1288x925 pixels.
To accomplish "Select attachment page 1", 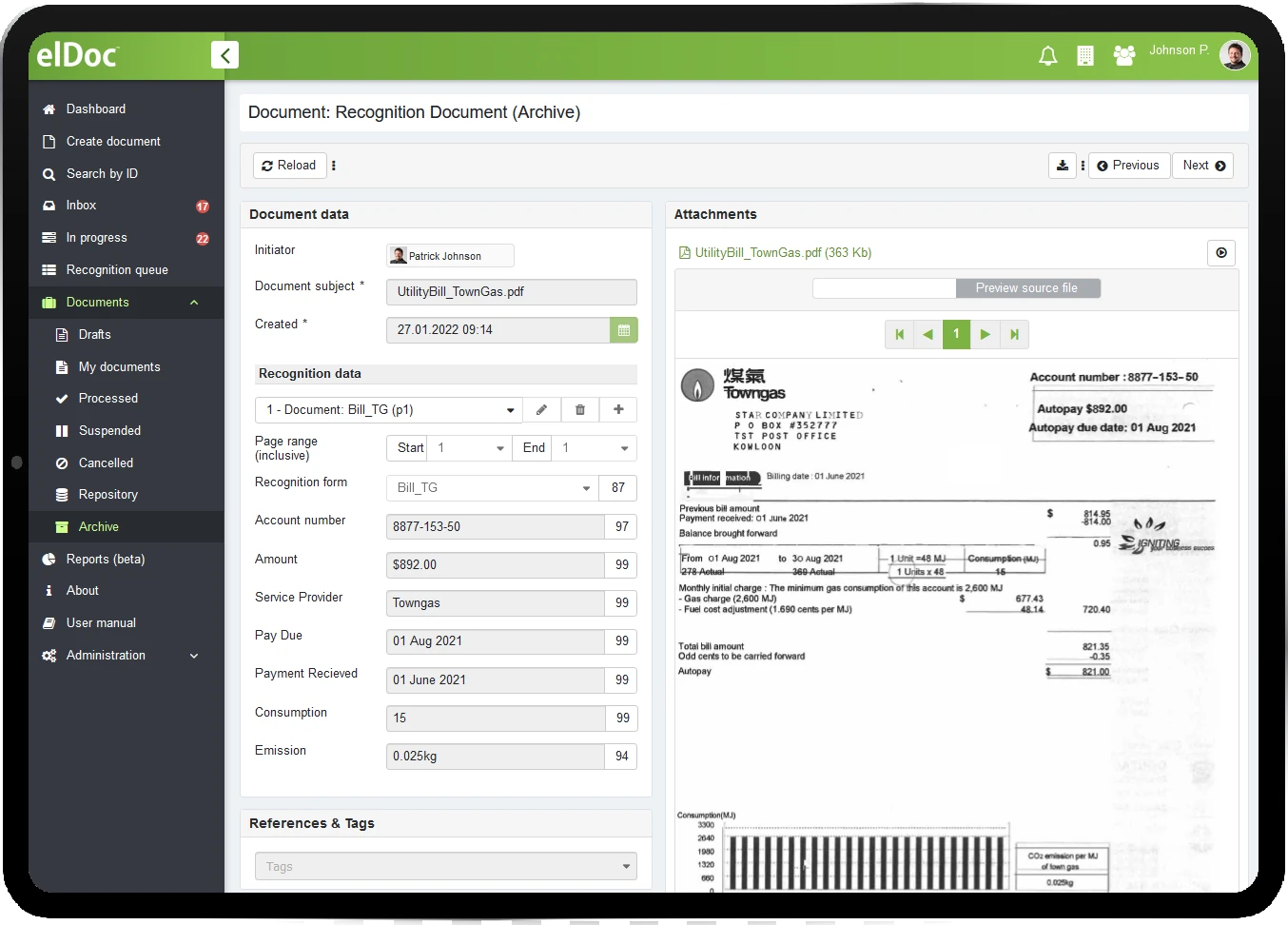I will click(957, 335).
